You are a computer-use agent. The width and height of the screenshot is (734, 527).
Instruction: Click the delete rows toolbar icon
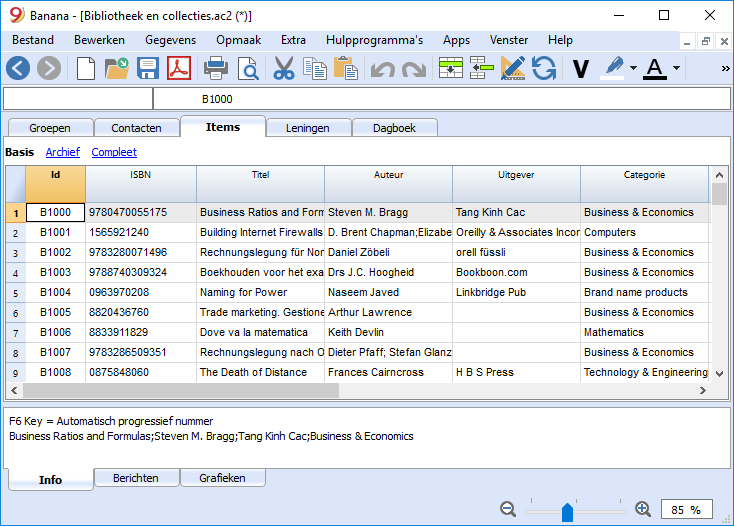pos(482,68)
